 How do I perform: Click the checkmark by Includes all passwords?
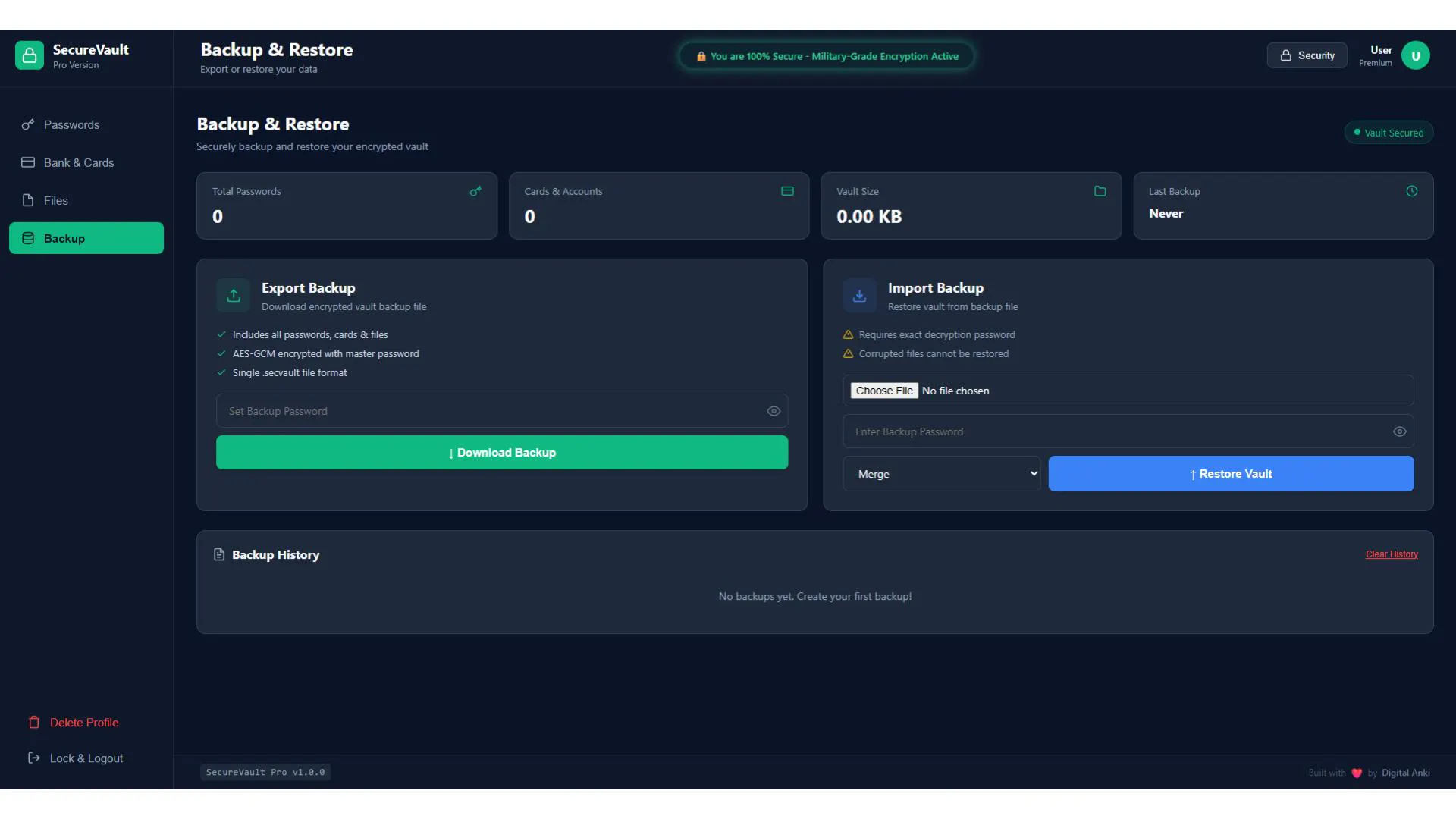(221, 334)
